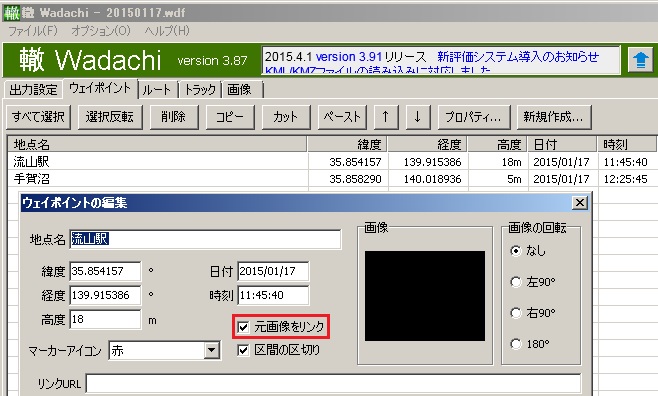The image size is (658, 396).
Task: Click the Wadachi app icon in title bar
Action: pyautogui.click(x=12, y=13)
